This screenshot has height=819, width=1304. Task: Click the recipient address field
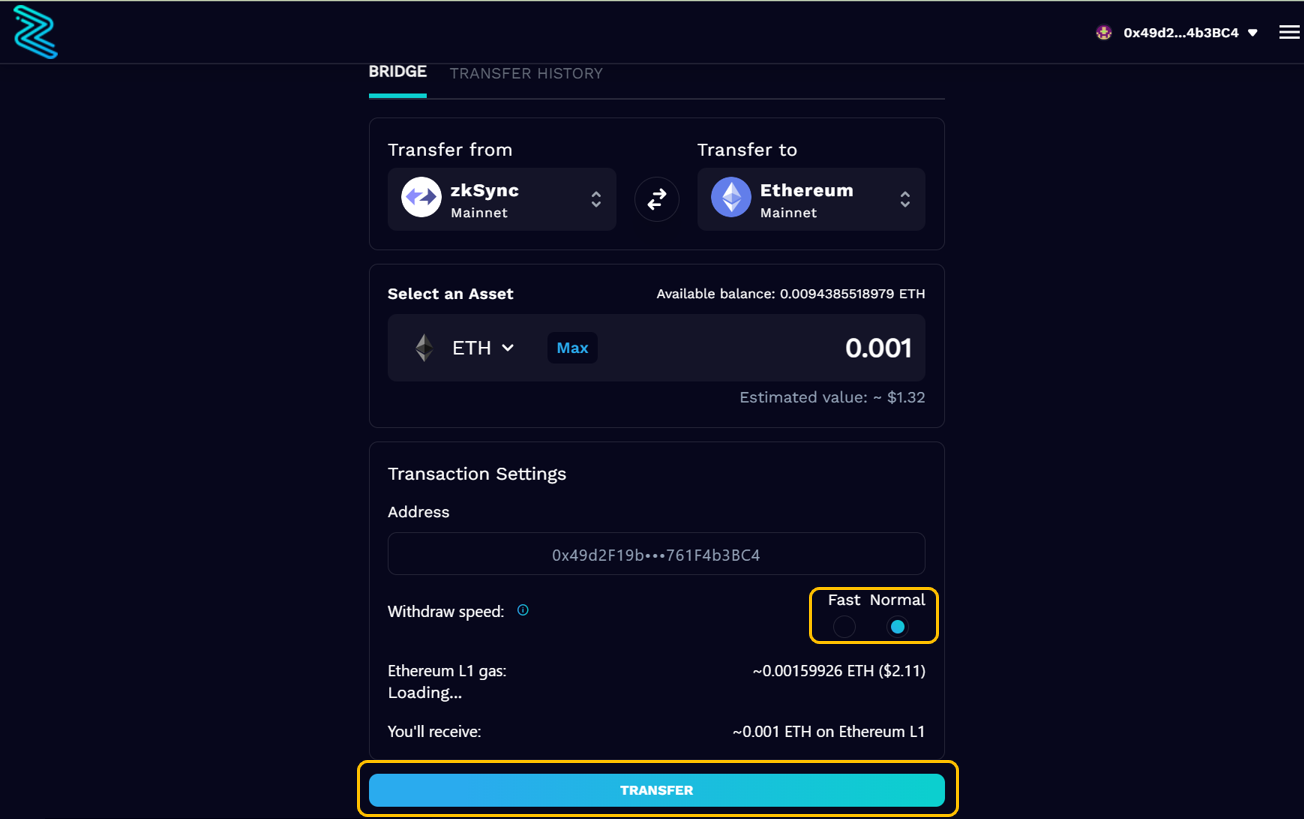point(656,554)
